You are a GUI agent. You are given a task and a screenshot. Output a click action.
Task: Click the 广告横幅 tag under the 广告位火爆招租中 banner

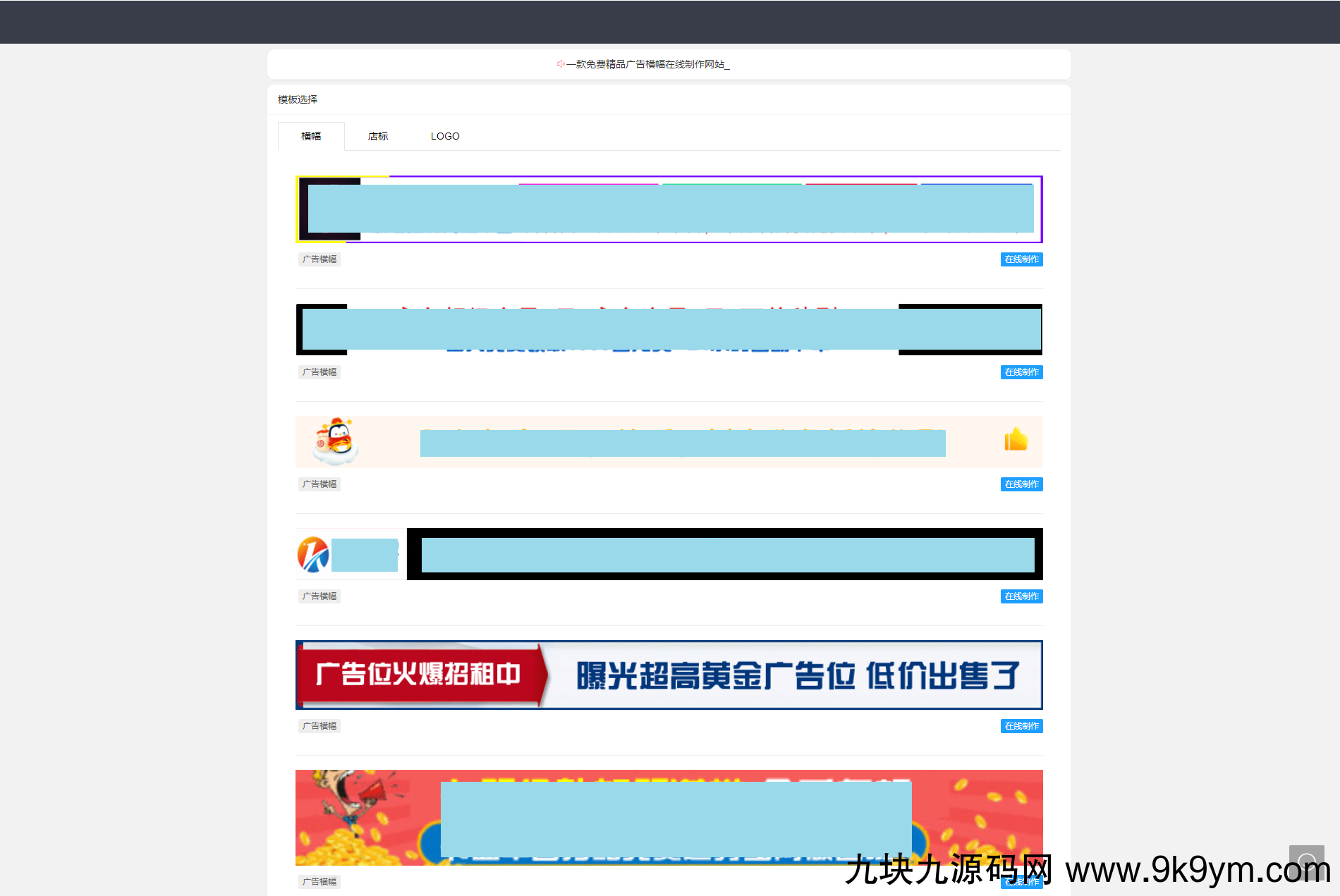[x=319, y=726]
